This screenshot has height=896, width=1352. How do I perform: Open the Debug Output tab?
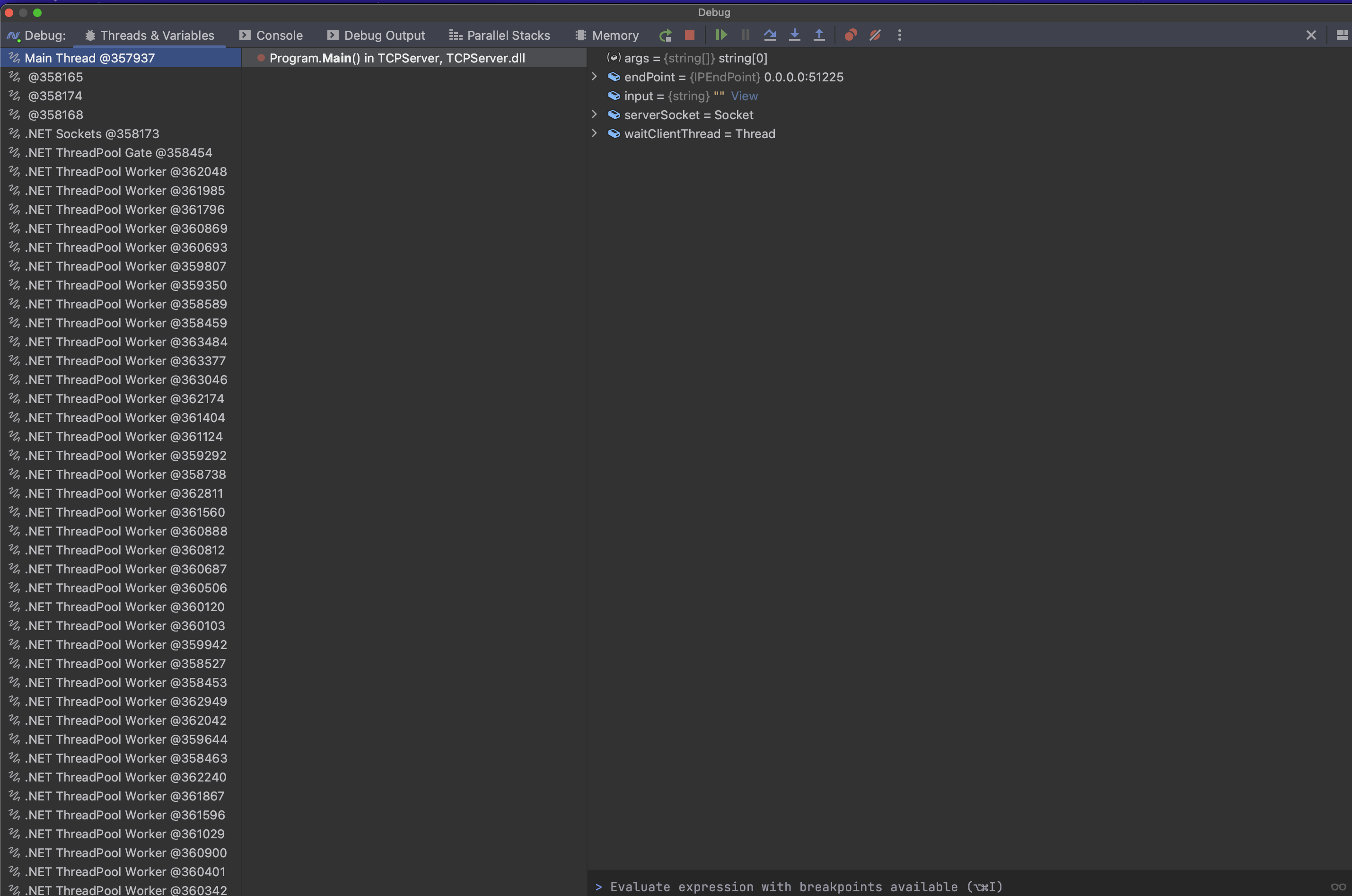click(376, 35)
